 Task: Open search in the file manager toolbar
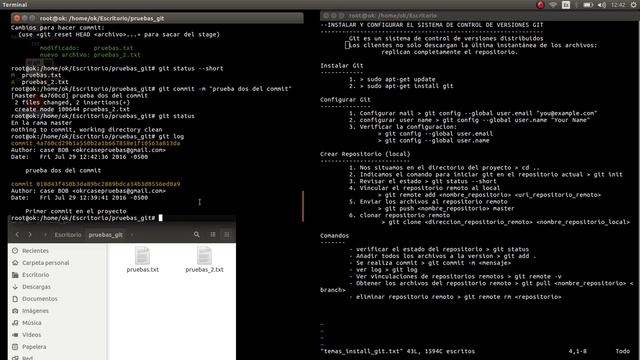[x=197, y=235]
